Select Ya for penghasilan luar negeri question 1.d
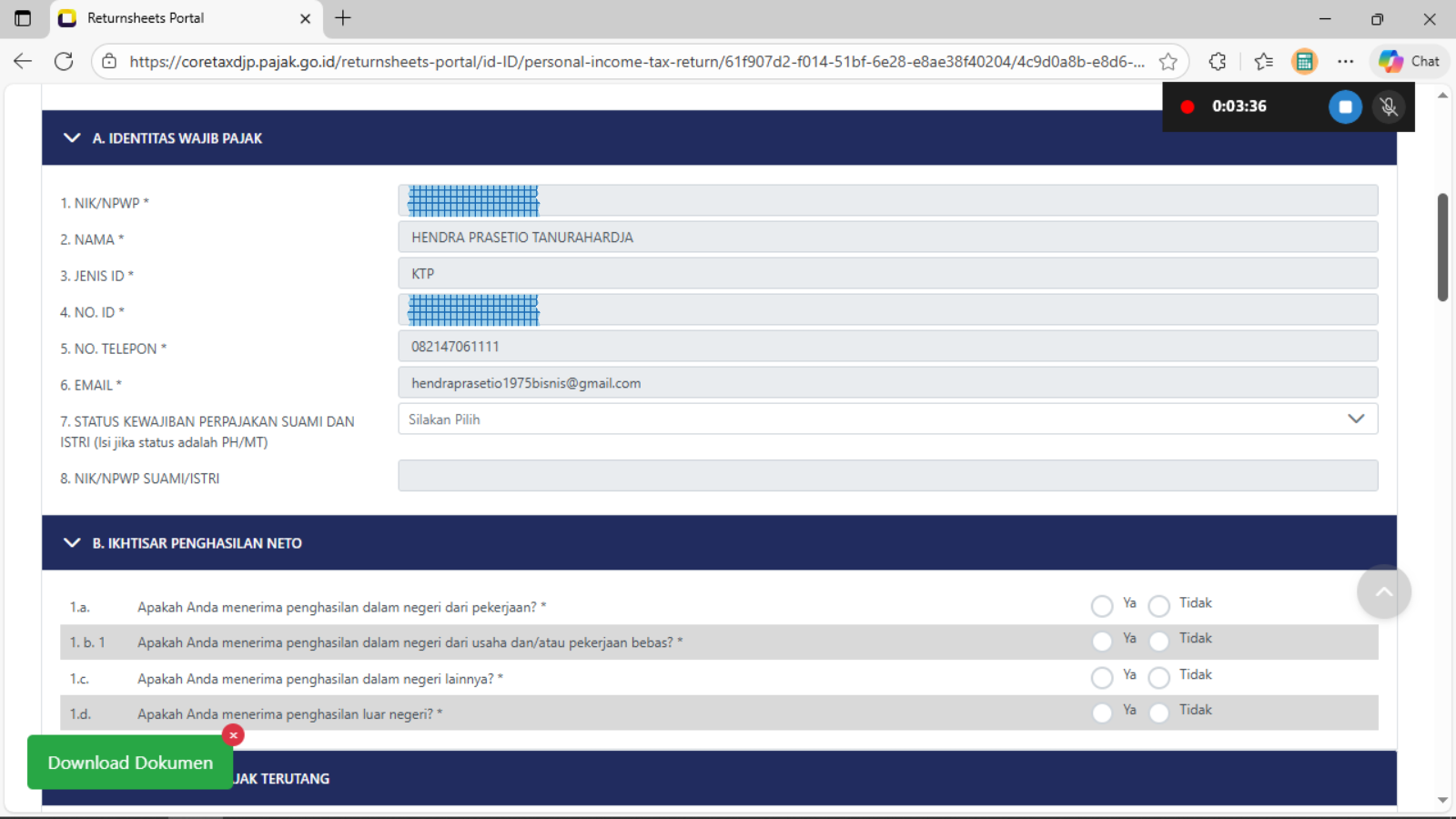The width and height of the screenshot is (1456, 819). click(1102, 713)
